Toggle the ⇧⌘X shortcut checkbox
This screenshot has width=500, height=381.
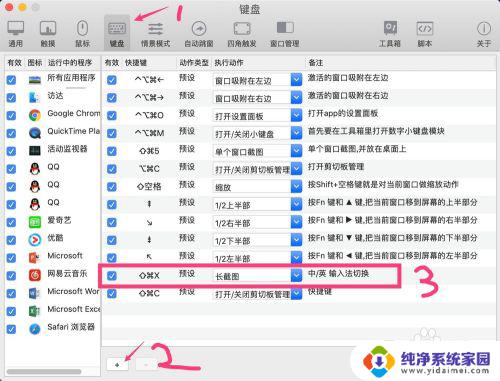[112, 276]
